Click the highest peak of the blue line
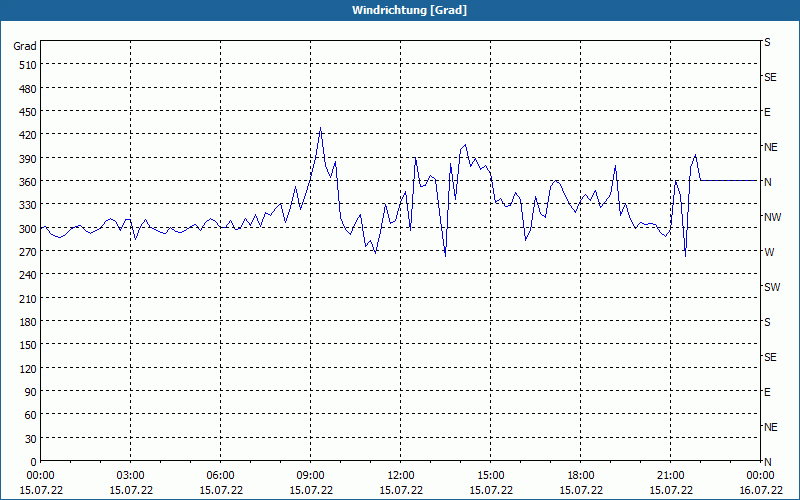 pyautogui.click(x=320, y=128)
